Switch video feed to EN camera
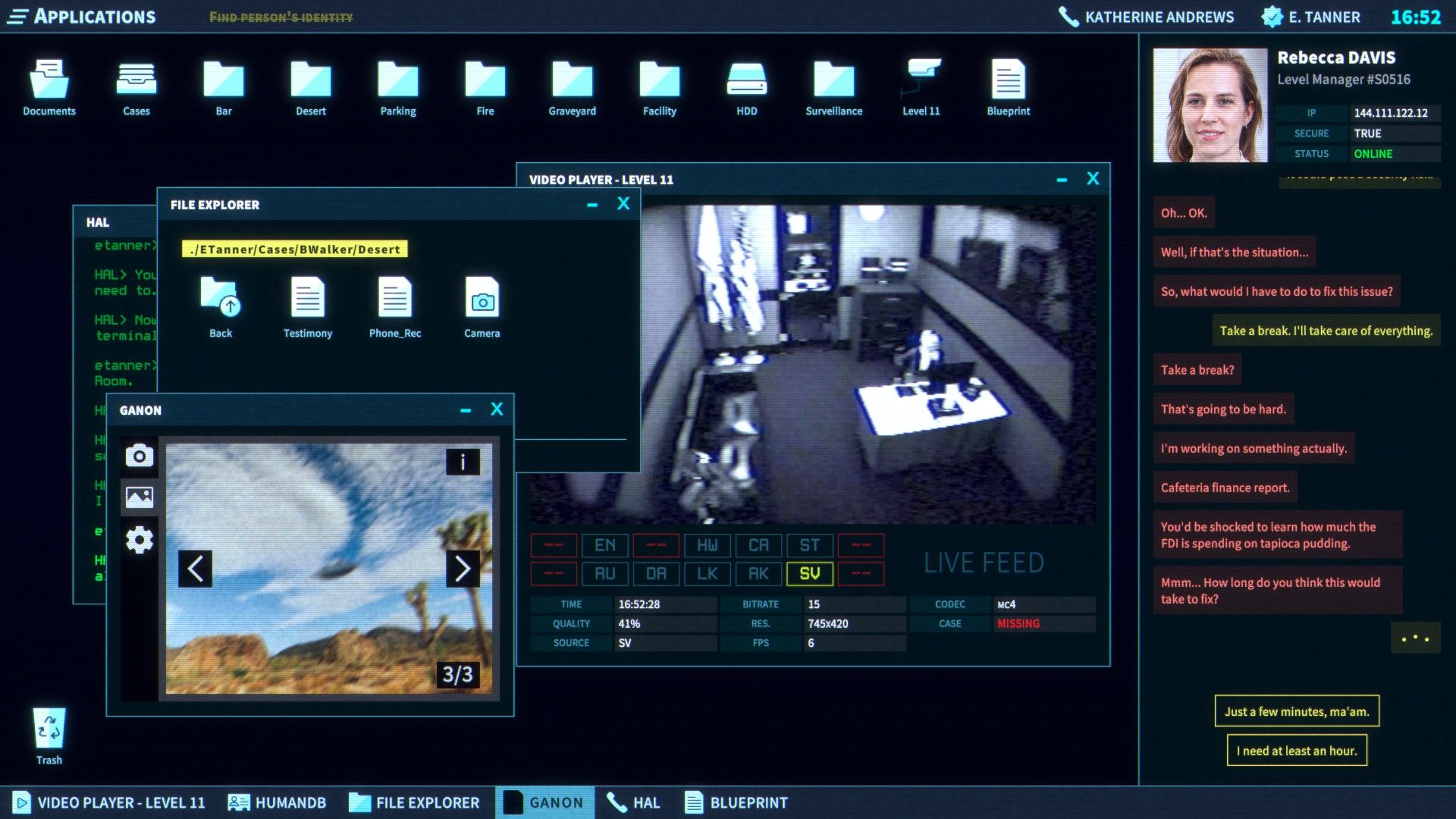The height and width of the screenshot is (819, 1456). coord(605,545)
